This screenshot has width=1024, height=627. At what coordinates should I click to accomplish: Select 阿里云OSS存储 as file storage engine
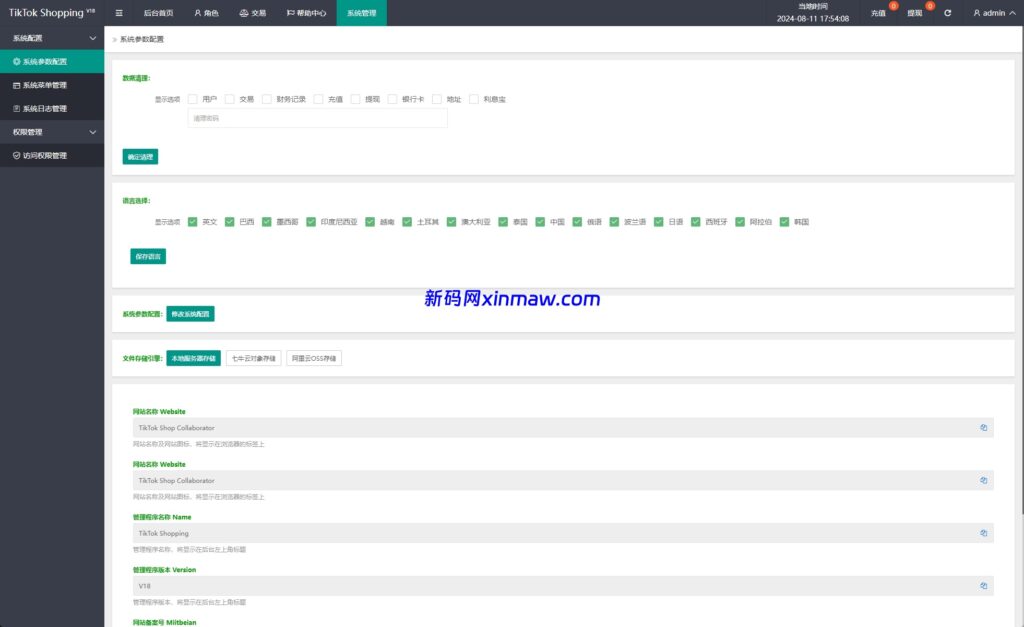pyautogui.click(x=315, y=357)
